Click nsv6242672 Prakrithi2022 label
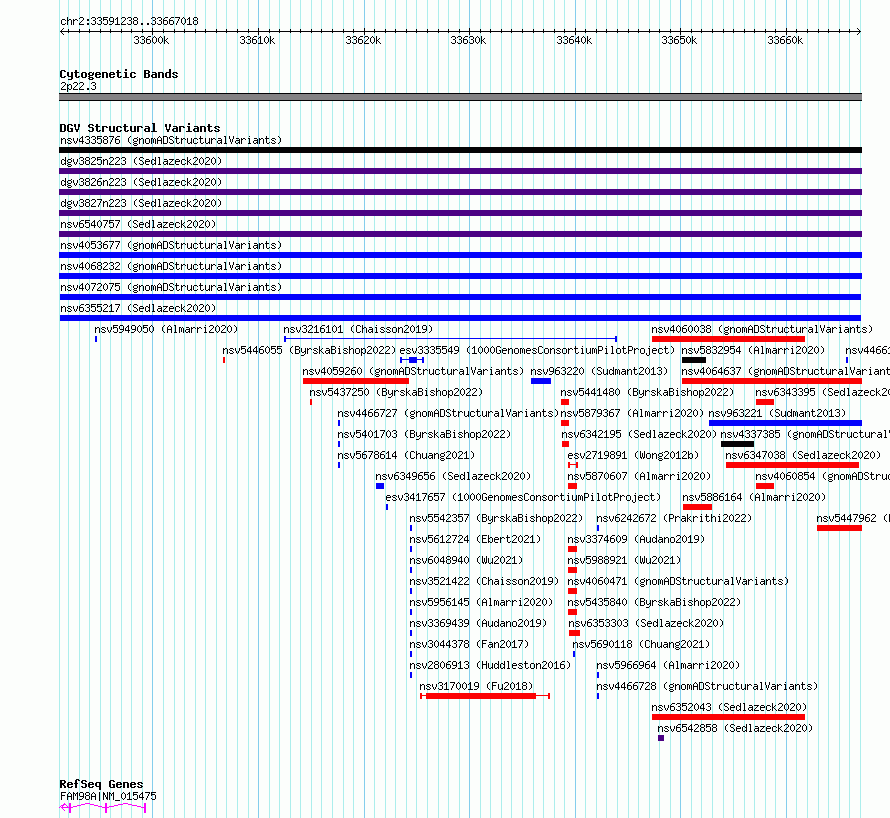The width and height of the screenshot is (890, 818). (674, 518)
